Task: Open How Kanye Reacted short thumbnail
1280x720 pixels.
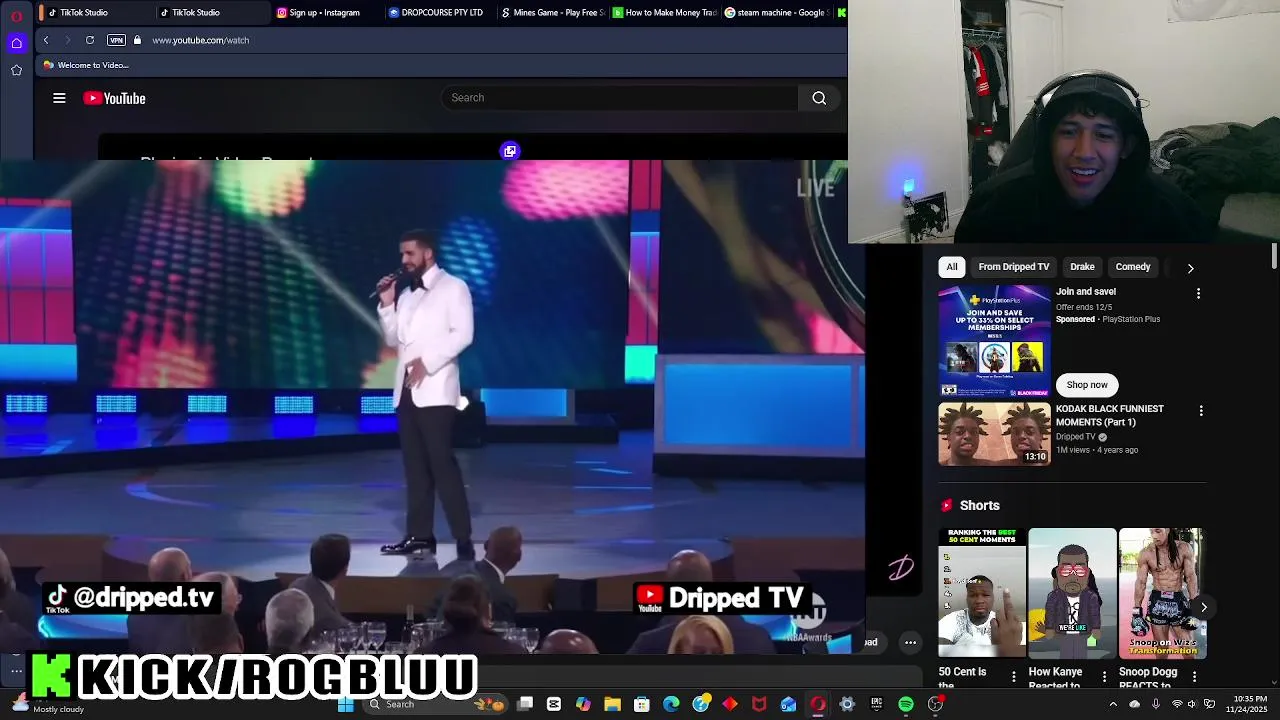Action: 1072,593
